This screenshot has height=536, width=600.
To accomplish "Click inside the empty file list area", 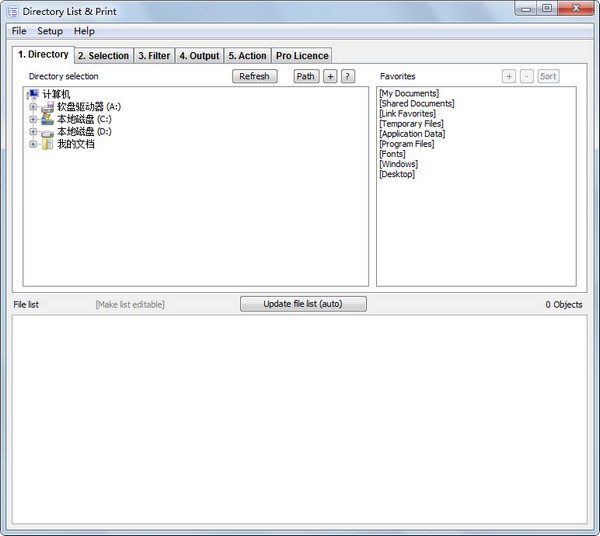I will tap(300, 419).
